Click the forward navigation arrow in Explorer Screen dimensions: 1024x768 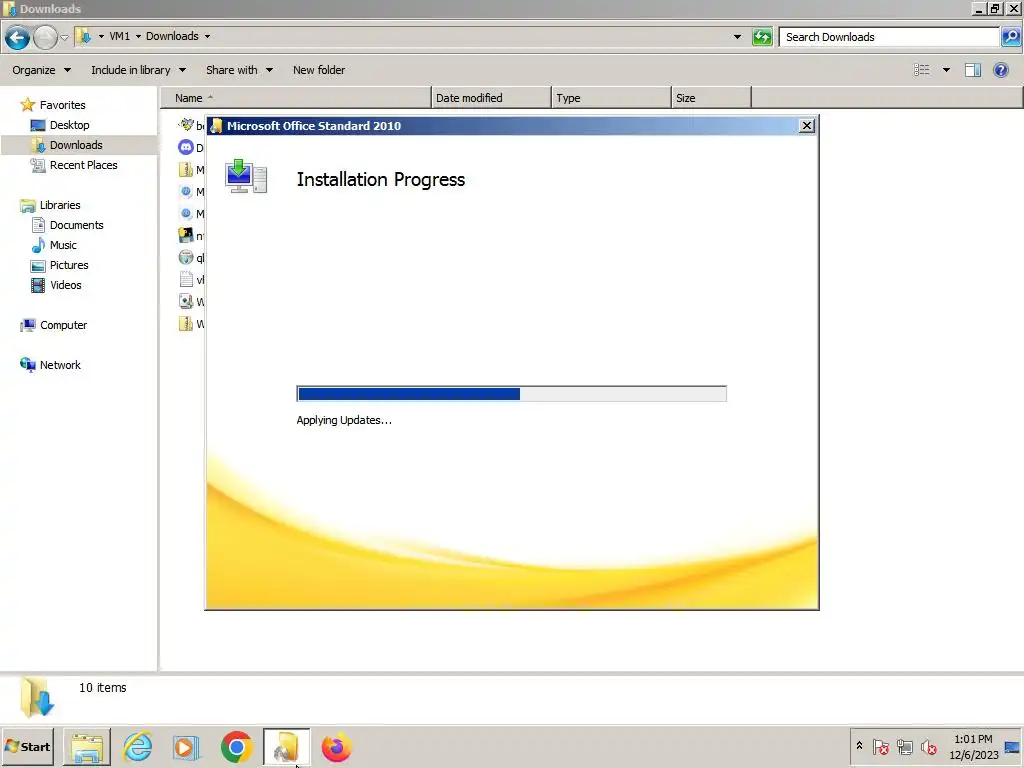point(45,37)
